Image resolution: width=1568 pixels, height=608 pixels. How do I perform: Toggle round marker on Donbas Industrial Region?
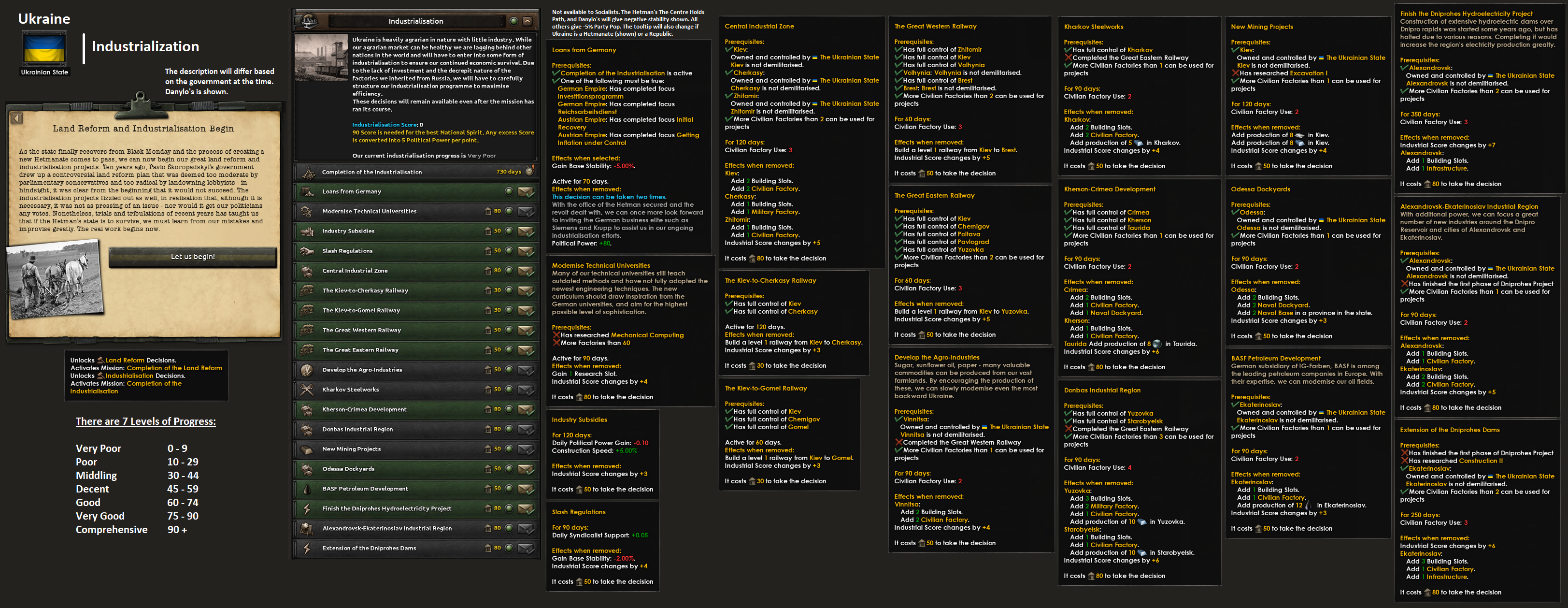pos(509,430)
